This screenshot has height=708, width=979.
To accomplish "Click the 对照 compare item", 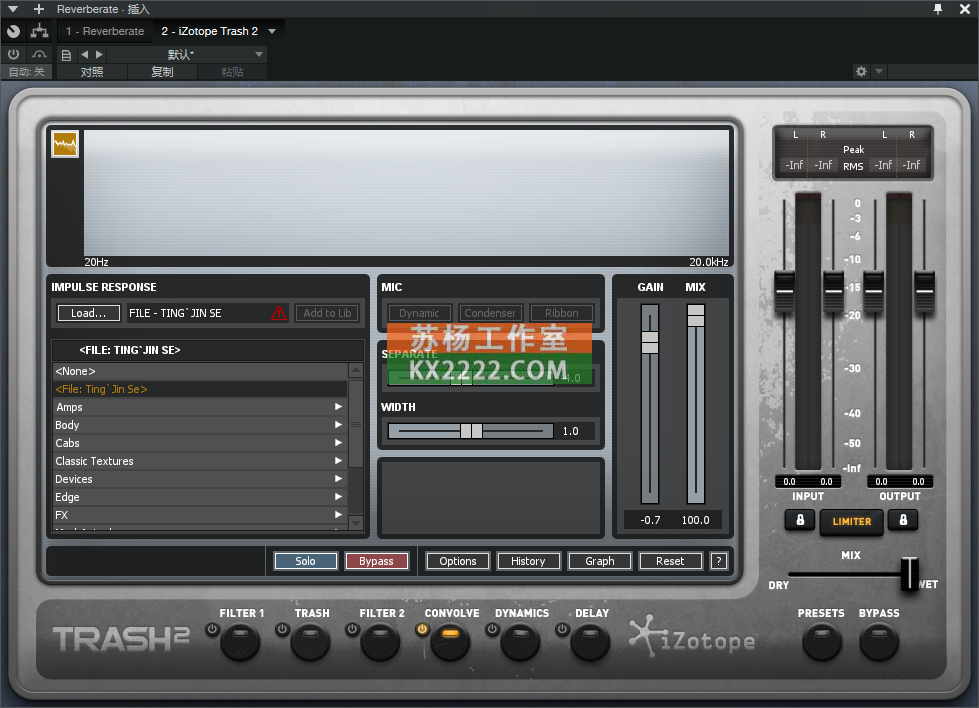I will pos(92,72).
